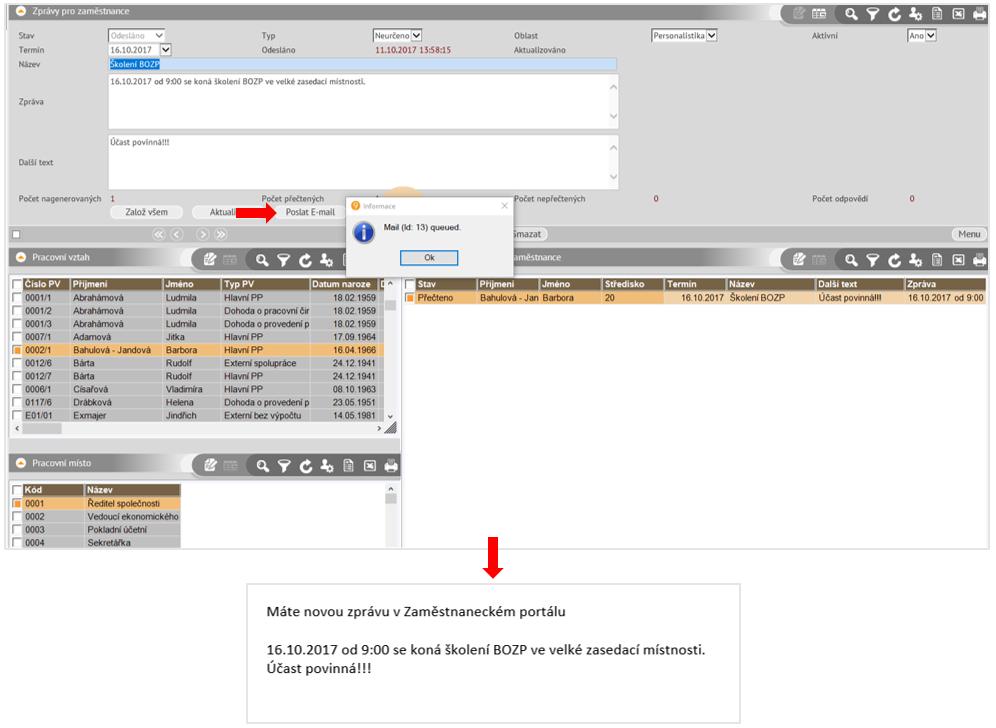
Task: Collapse the Pracovní vztah panel
Action: click(21, 257)
